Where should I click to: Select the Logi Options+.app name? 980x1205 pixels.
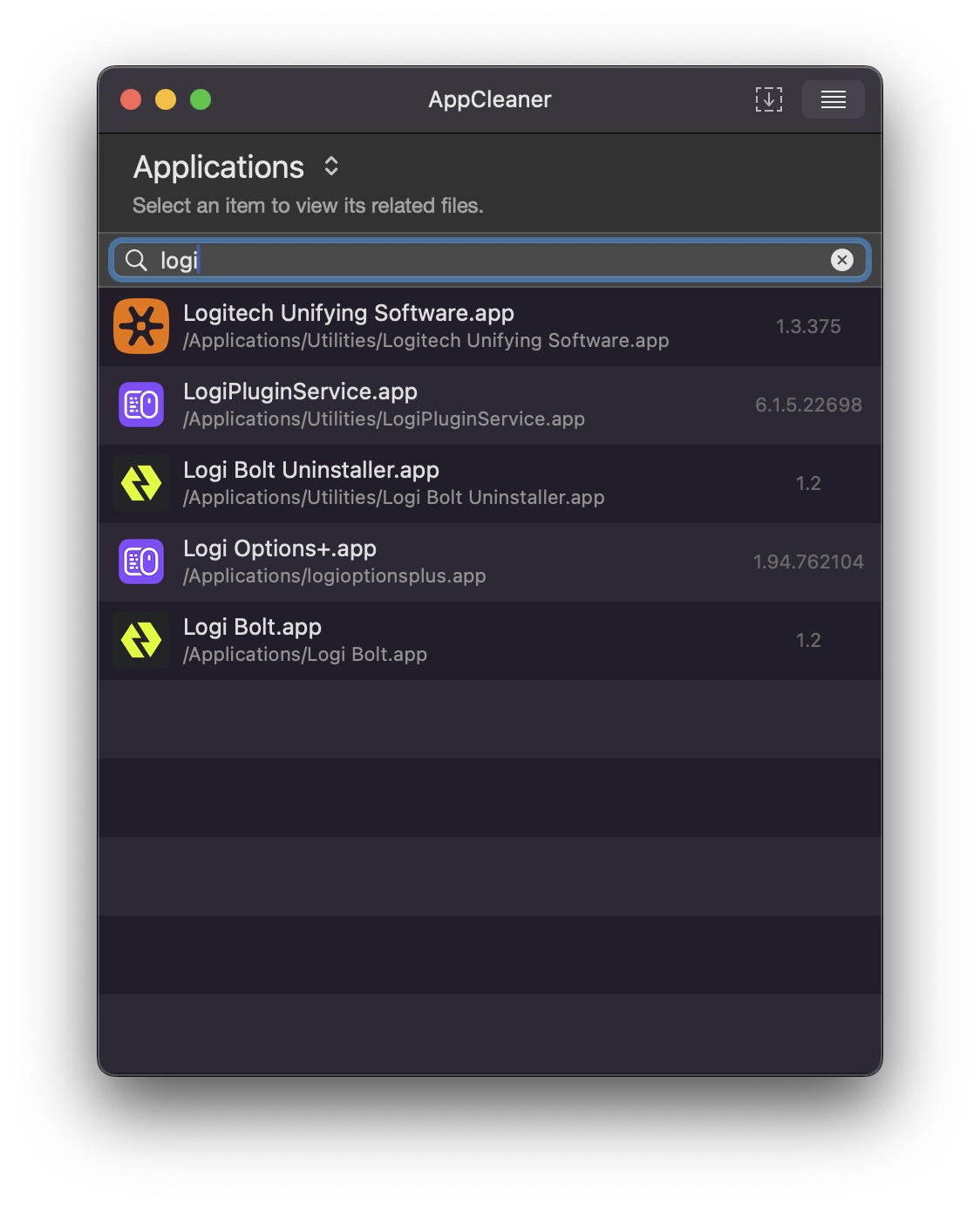(280, 548)
